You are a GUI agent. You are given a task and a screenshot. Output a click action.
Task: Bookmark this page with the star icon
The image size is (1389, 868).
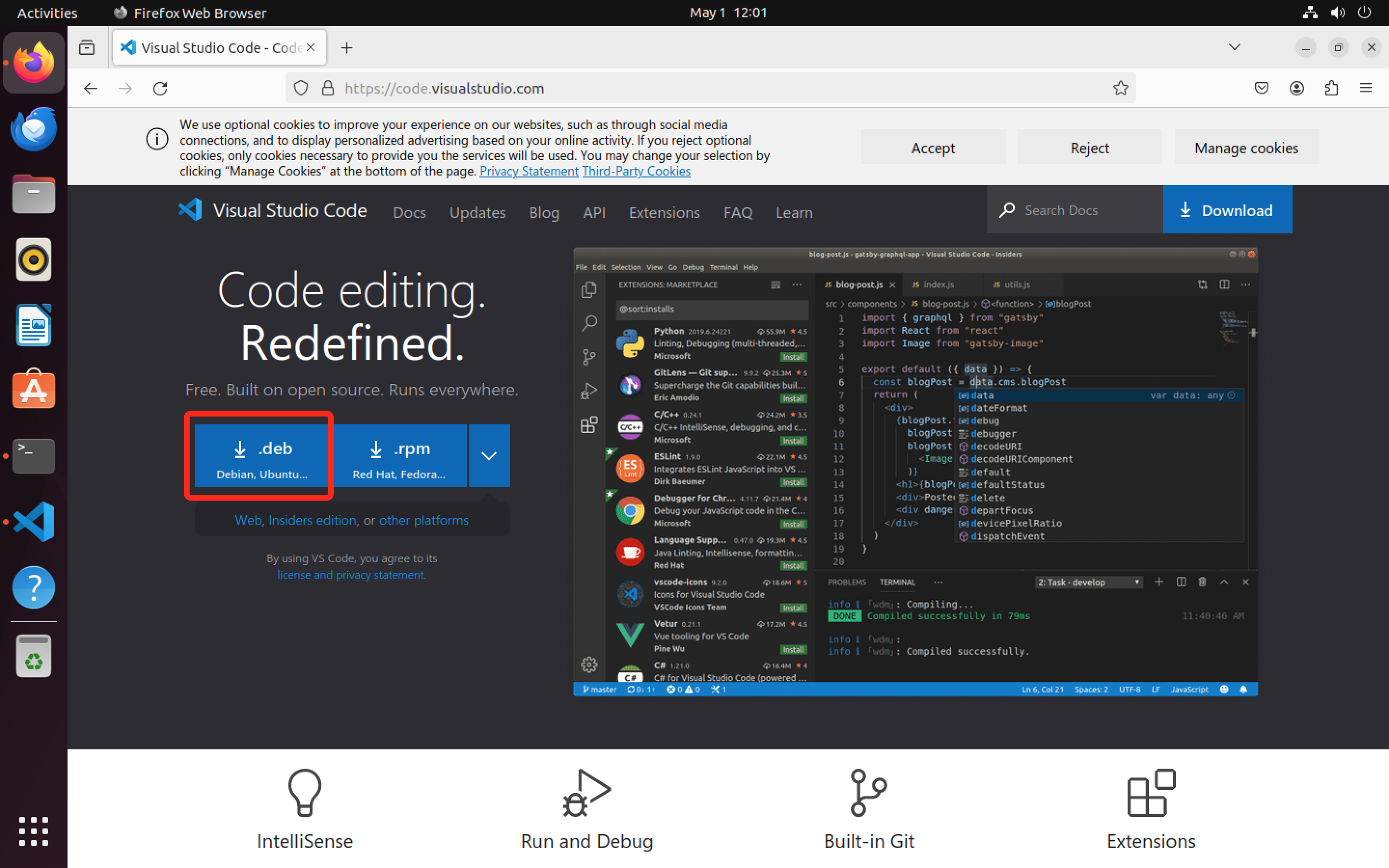[1120, 88]
